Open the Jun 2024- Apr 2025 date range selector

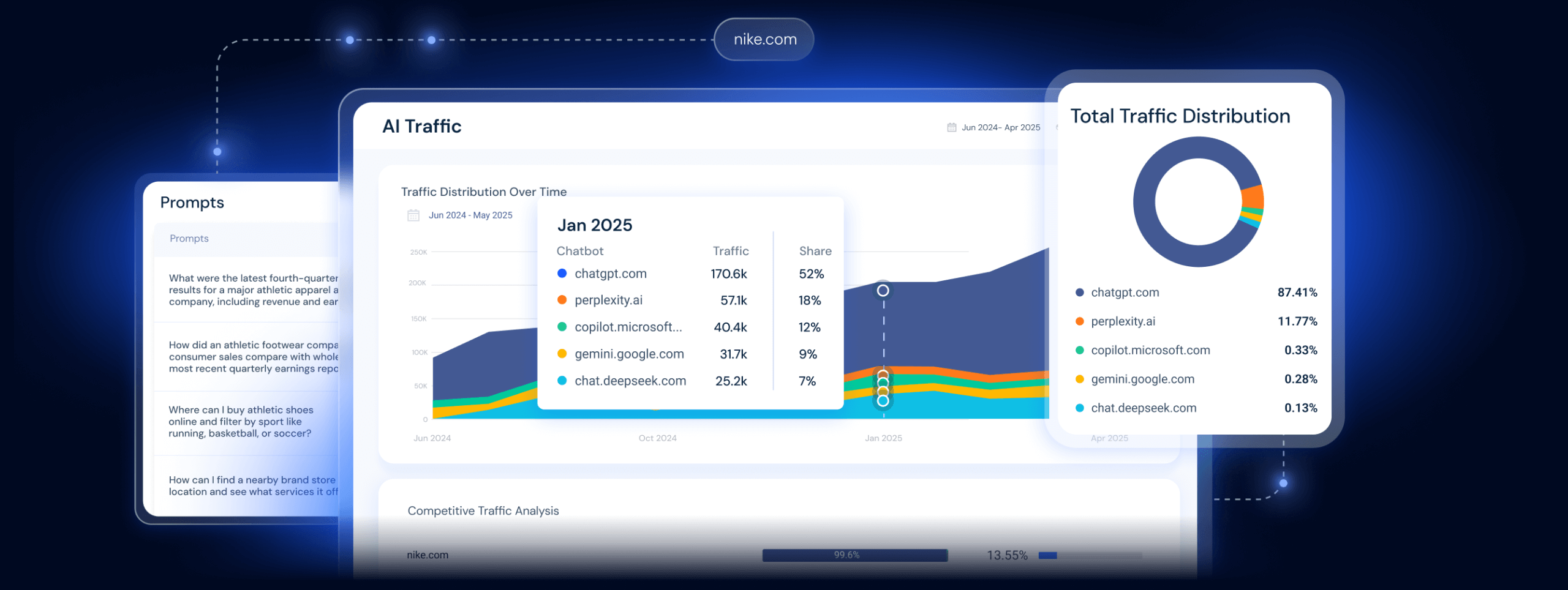[x=1000, y=127]
